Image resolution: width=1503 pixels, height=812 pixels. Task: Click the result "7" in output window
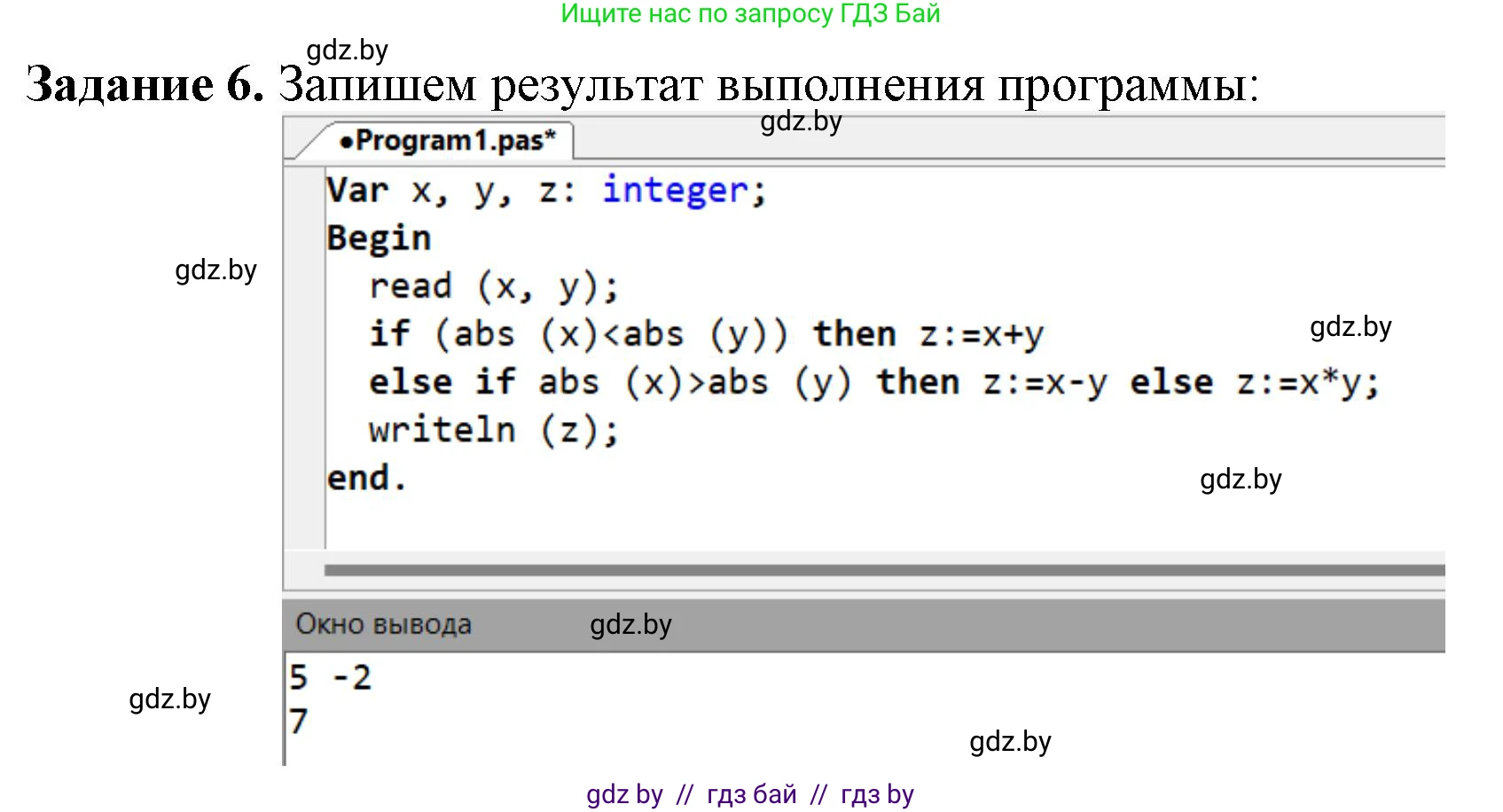point(299,721)
